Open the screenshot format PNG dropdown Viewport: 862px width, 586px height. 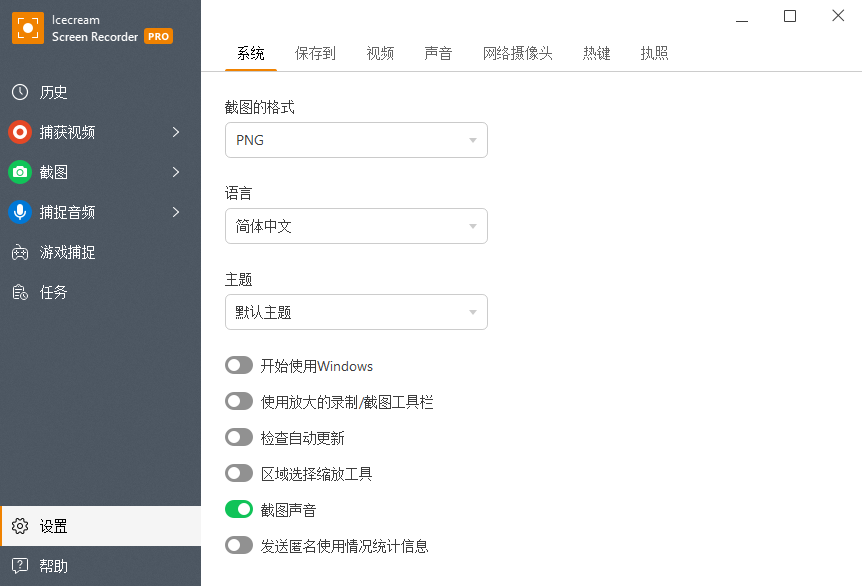pos(356,140)
